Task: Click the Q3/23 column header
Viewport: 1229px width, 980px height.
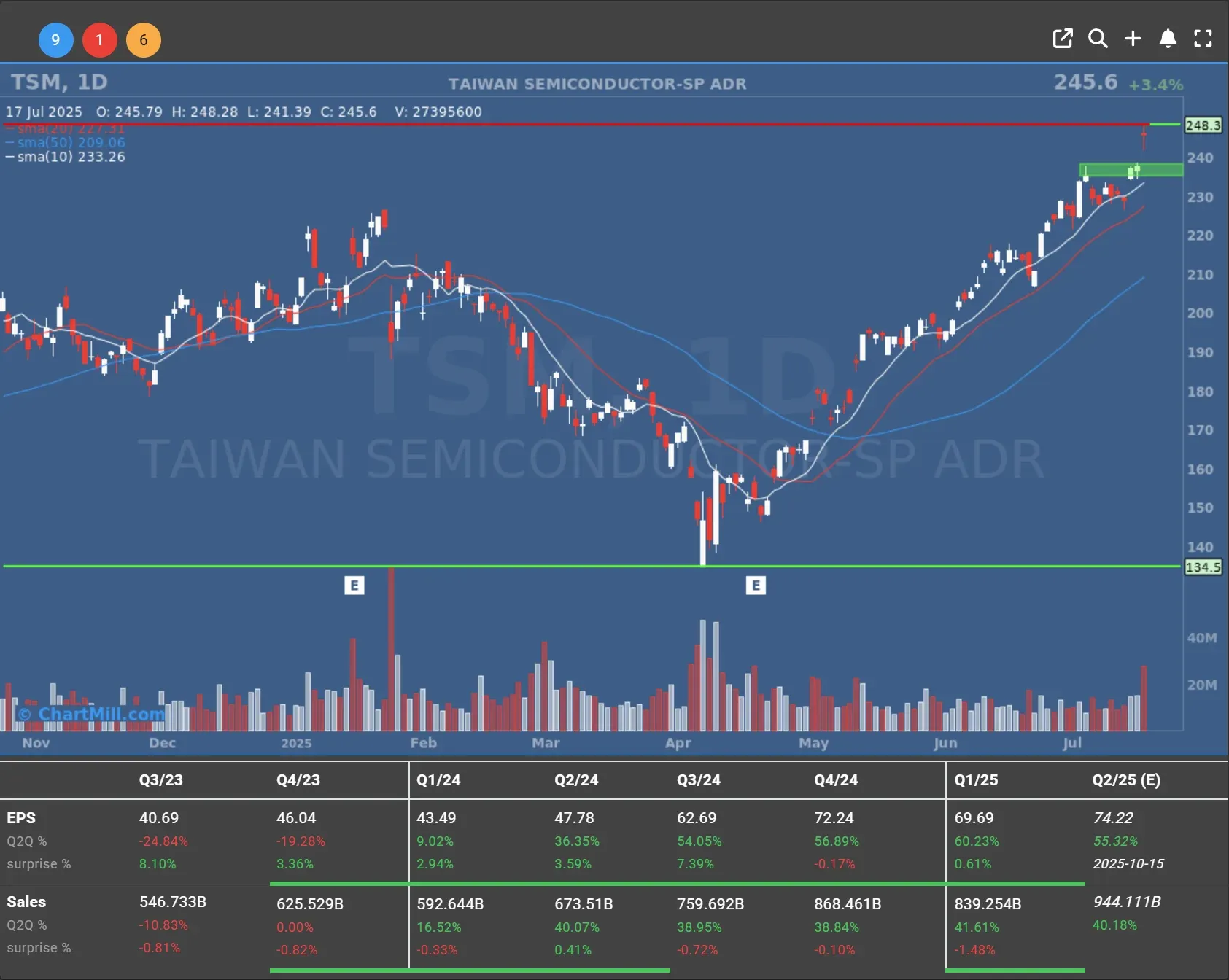Action: click(x=161, y=780)
